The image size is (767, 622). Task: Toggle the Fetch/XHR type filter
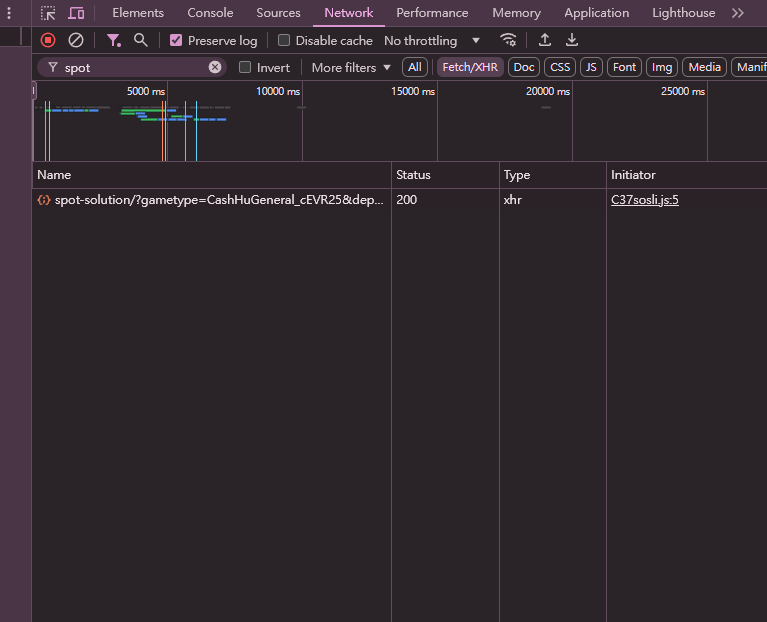pos(470,67)
